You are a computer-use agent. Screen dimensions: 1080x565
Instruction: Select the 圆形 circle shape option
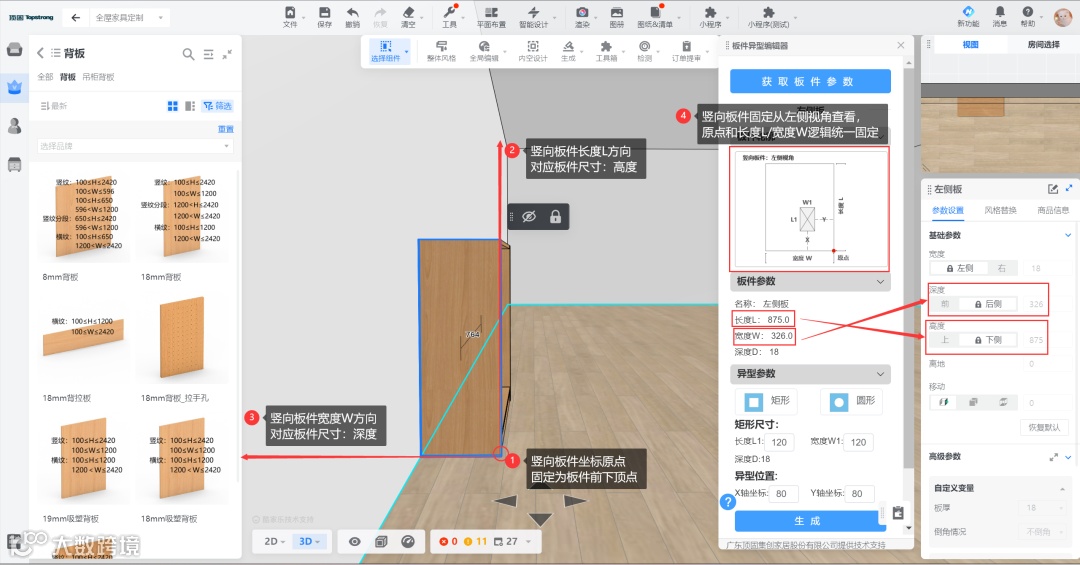coord(852,401)
